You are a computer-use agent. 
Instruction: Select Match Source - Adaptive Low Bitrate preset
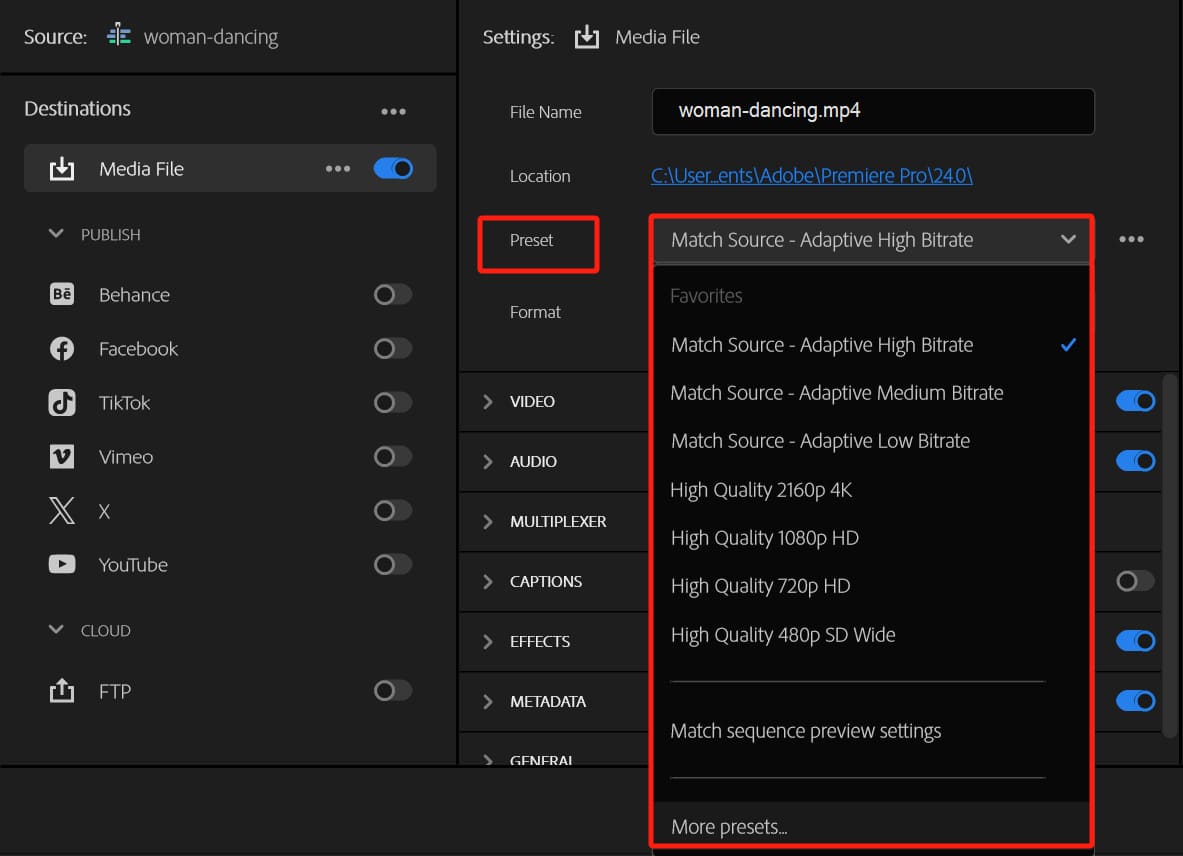[x=871, y=441]
